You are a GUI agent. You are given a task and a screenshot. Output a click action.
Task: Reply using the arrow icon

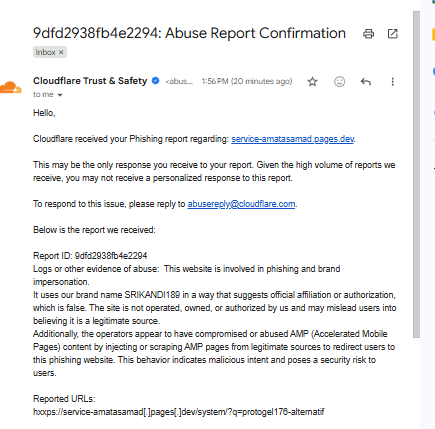[x=366, y=82]
